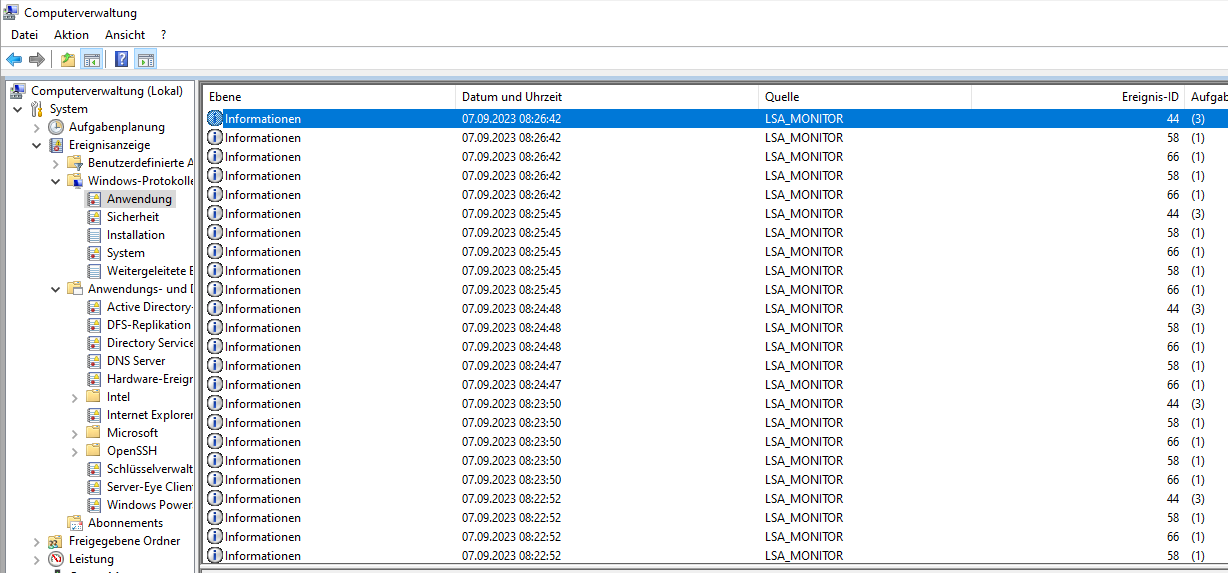
Task: Expand the Microsoft logs folder
Action: pos(75,433)
